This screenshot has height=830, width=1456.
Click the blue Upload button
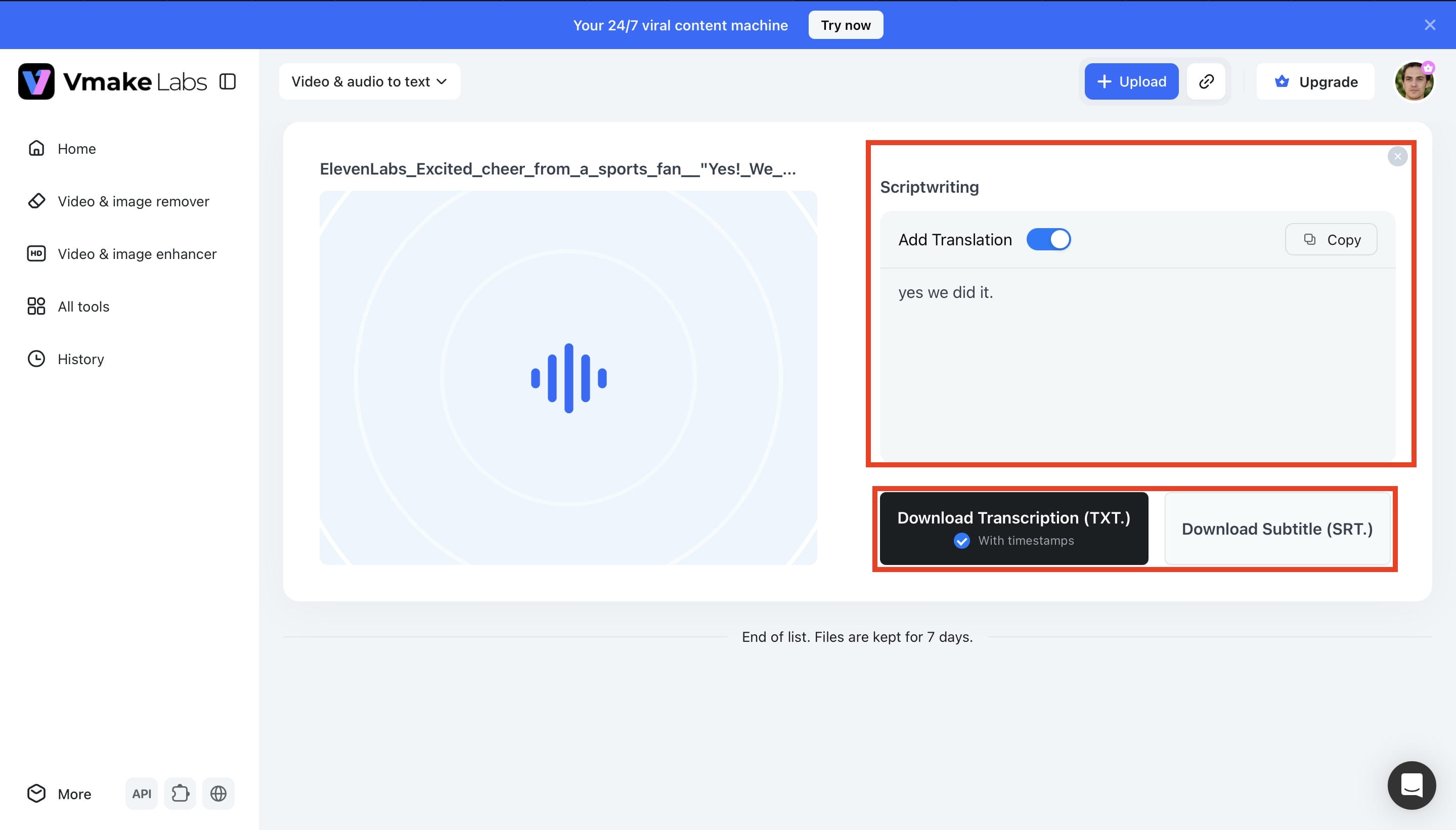click(x=1131, y=81)
